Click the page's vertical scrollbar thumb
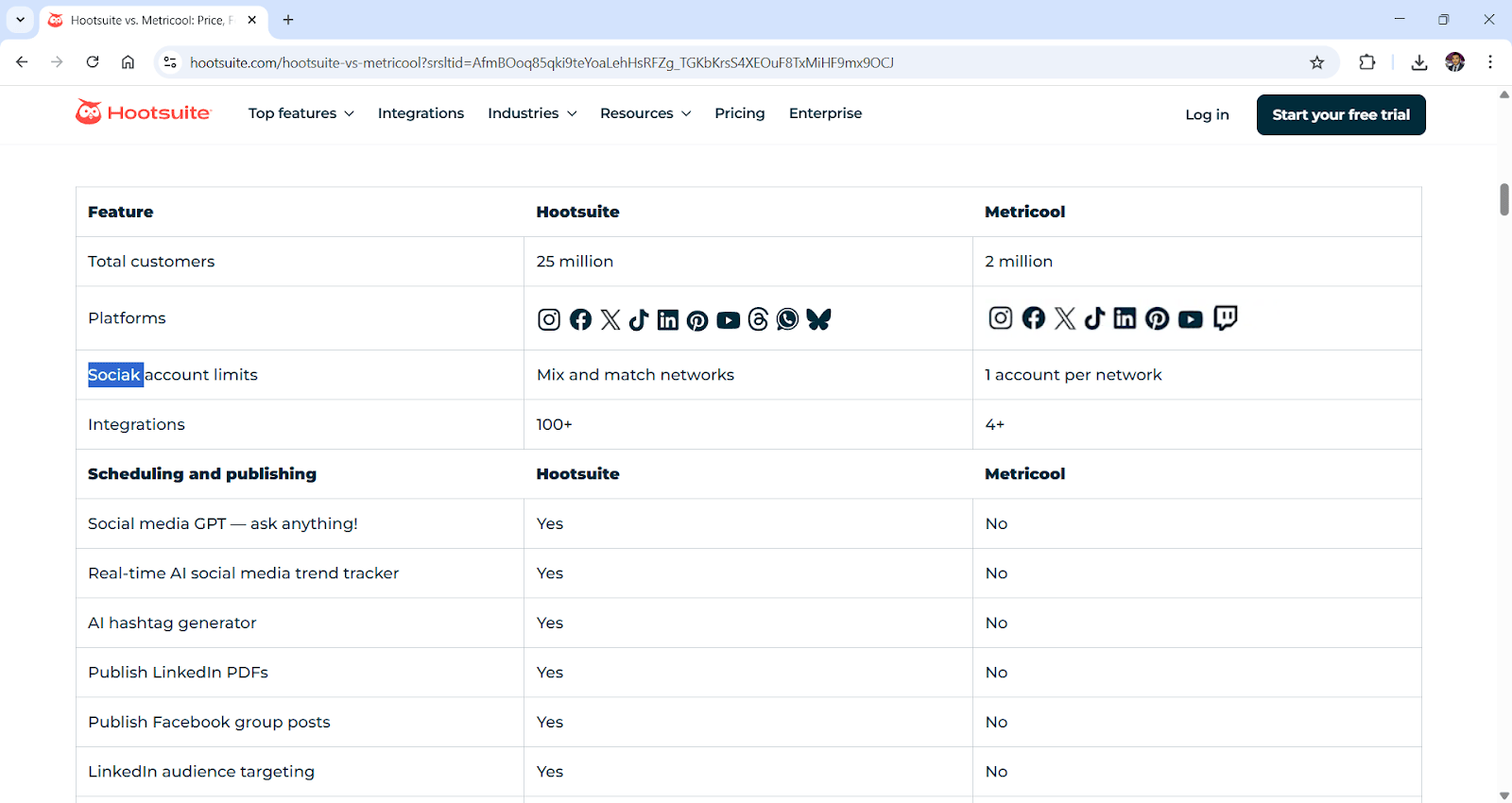Viewport: 1512px width, 803px height. point(1503,199)
